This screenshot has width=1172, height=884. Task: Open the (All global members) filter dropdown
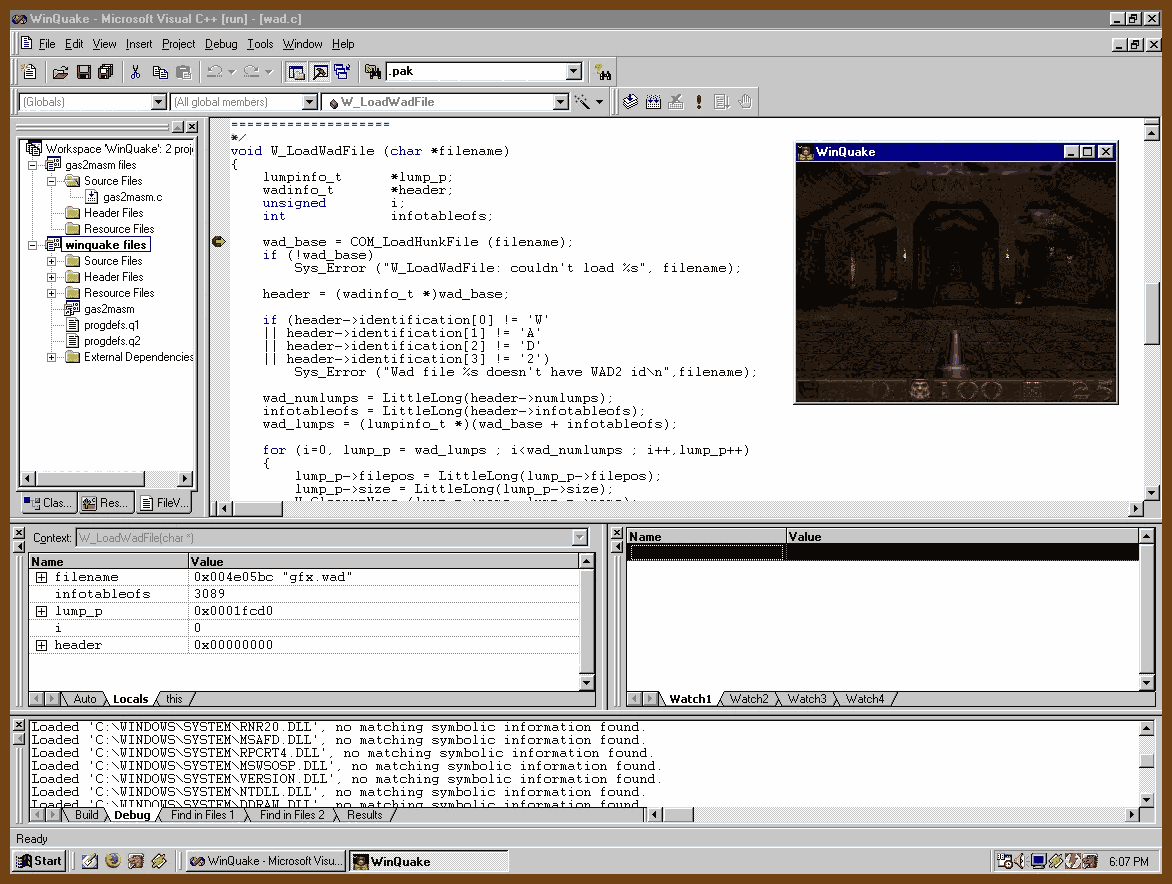pos(309,102)
